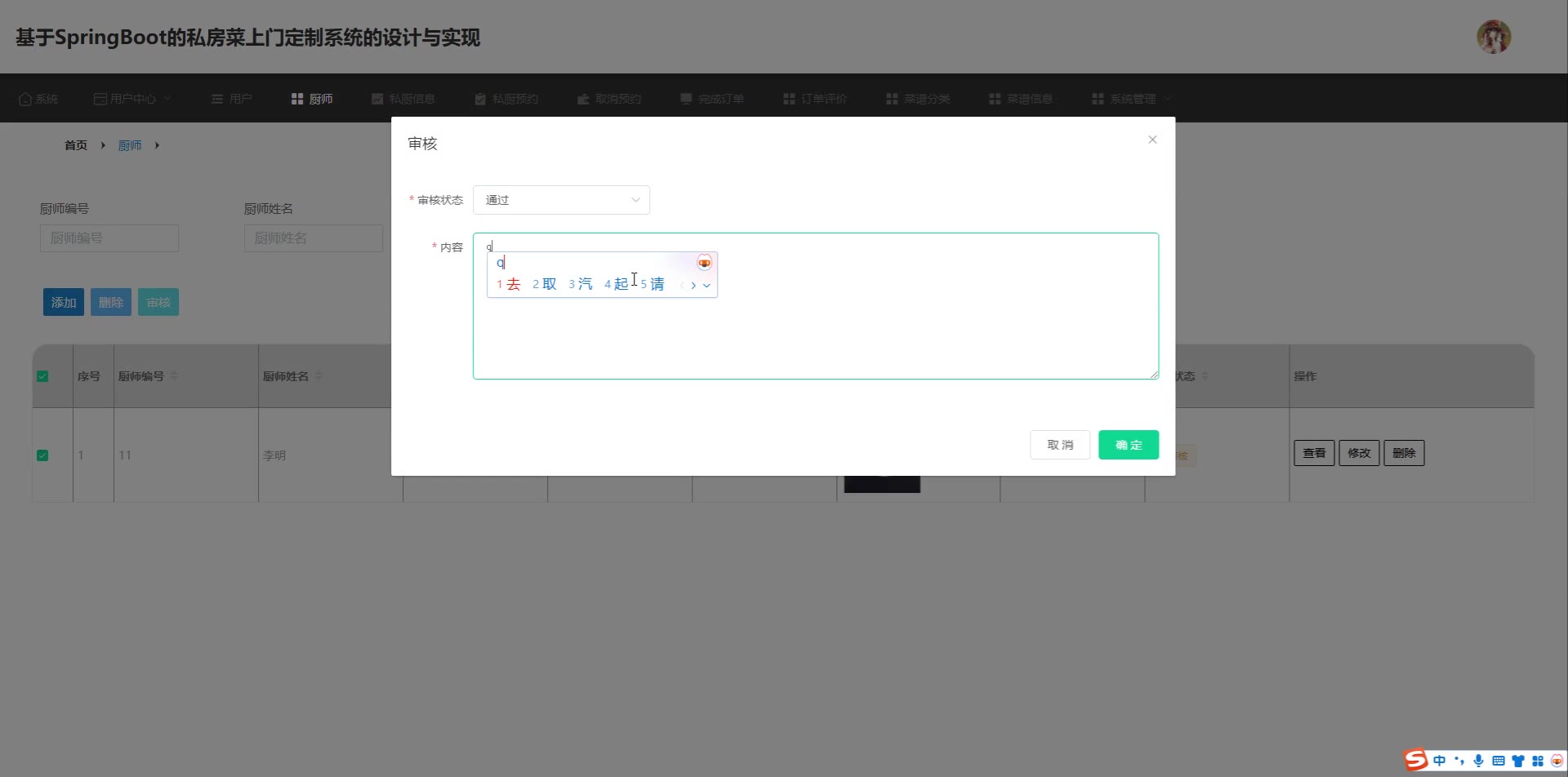Open the soft keyboard icon on IME bar

pos(1498,761)
